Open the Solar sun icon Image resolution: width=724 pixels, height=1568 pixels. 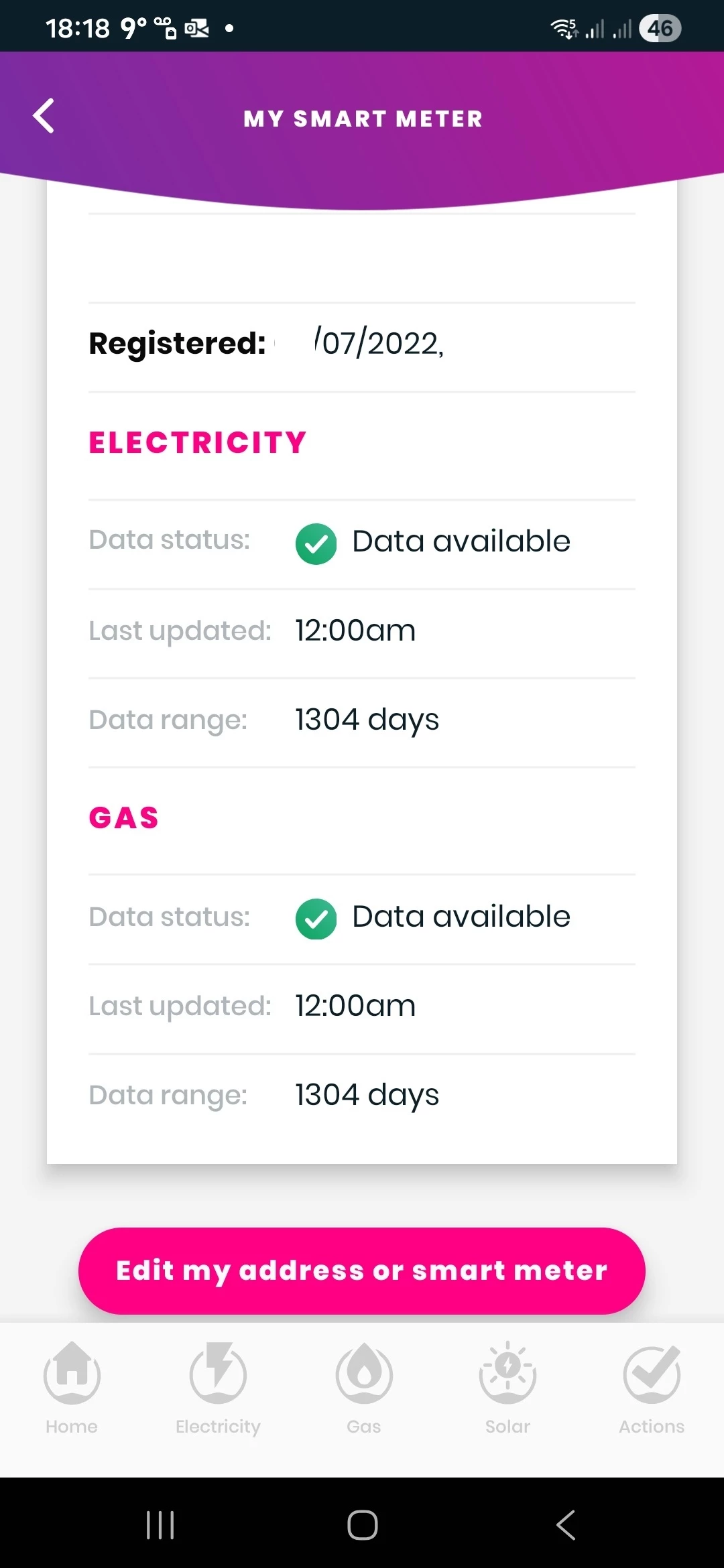[507, 1374]
